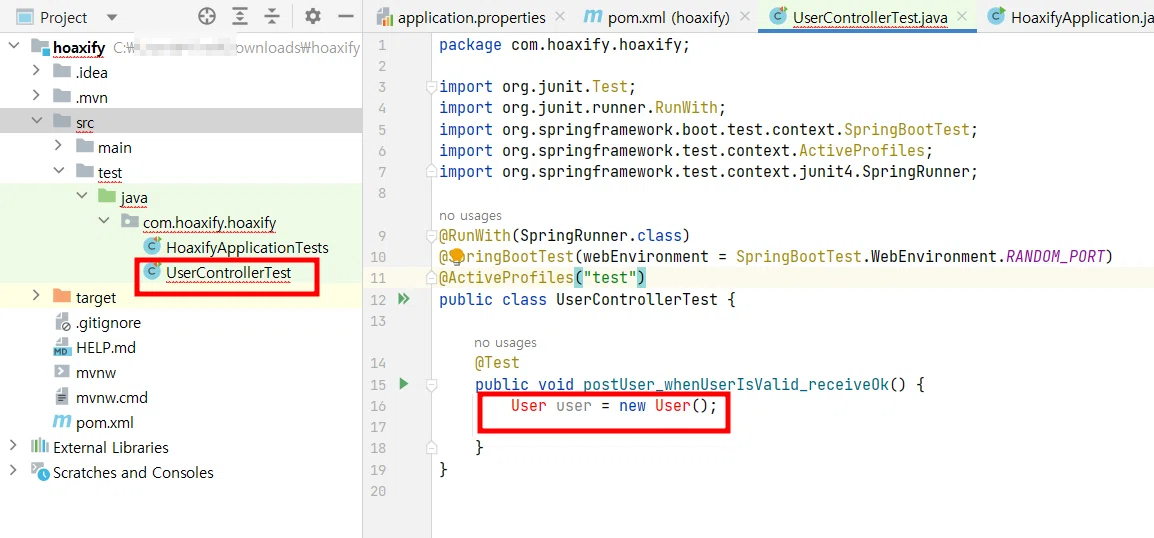Viewport: 1154px width, 538px height.
Task: Select the .gitignore file
Action: click(107, 322)
